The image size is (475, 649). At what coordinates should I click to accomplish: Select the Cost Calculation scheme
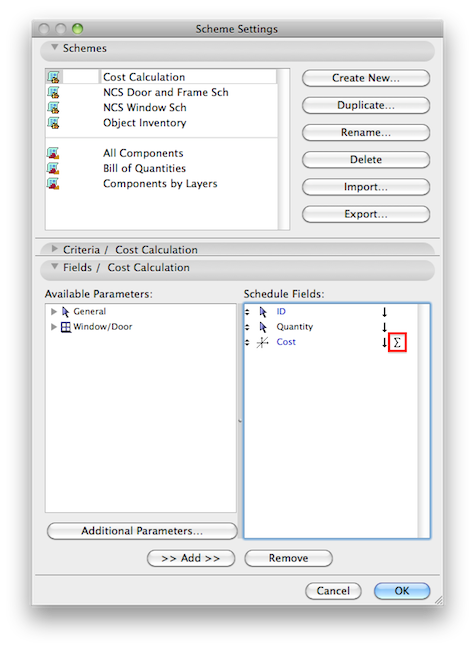point(161,77)
